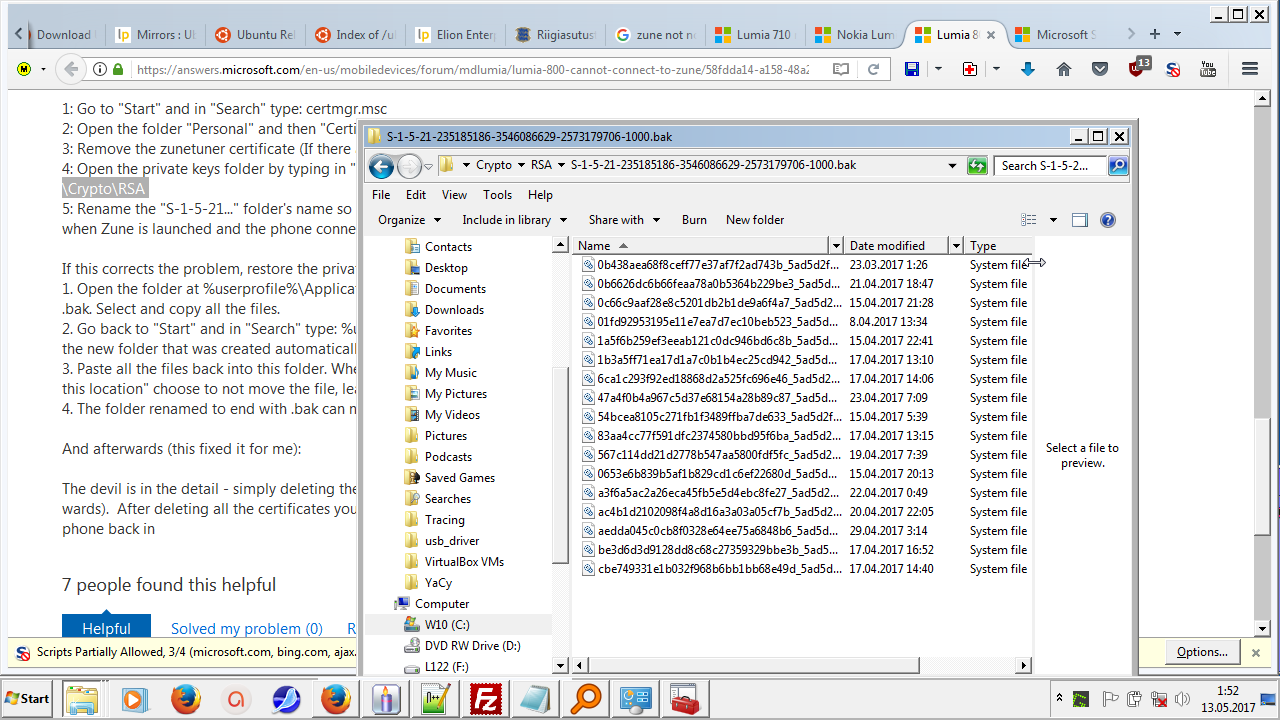This screenshot has height=720, width=1280.
Task: Click the site info icon in address bar
Action: (100, 69)
